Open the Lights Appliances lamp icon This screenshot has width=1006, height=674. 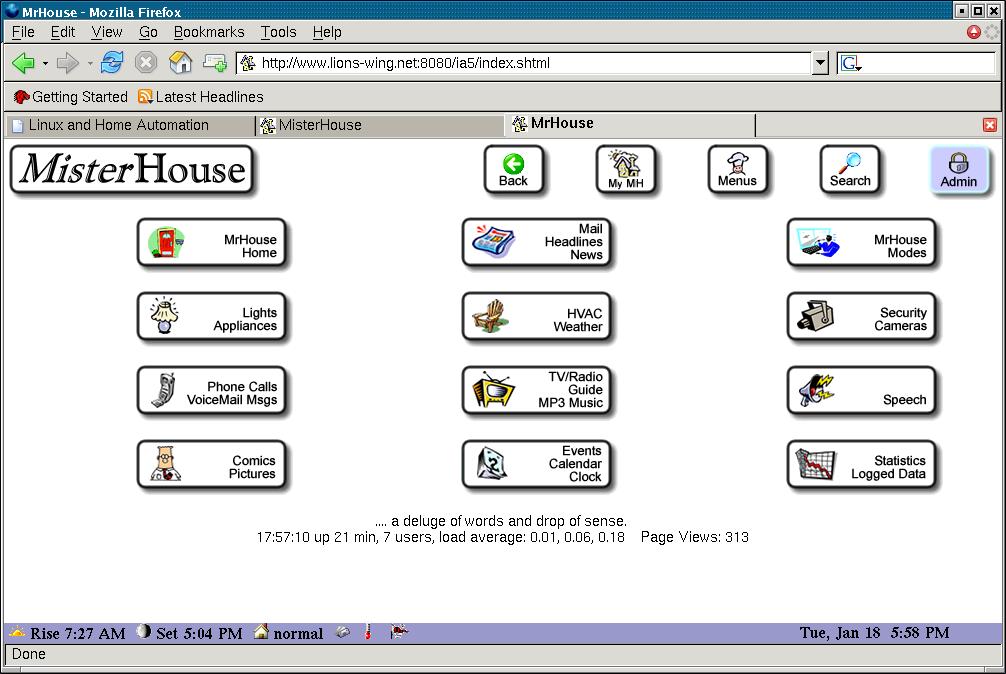tap(166, 317)
